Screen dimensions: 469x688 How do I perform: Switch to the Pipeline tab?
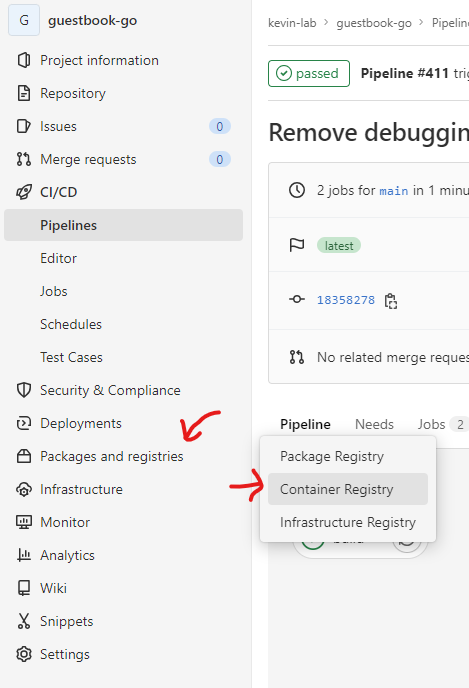(305, 424)
